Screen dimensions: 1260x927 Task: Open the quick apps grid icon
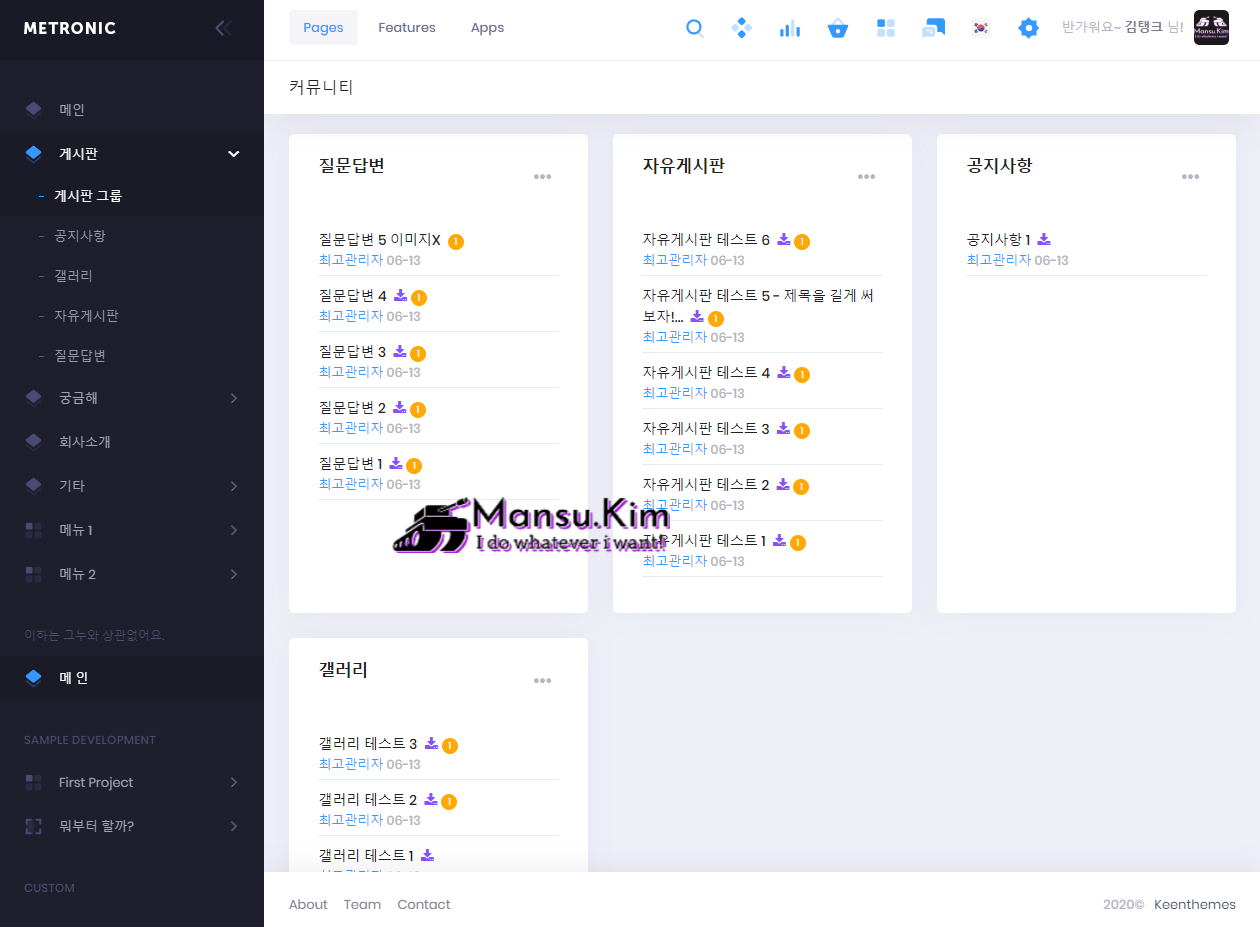point(886,28)
